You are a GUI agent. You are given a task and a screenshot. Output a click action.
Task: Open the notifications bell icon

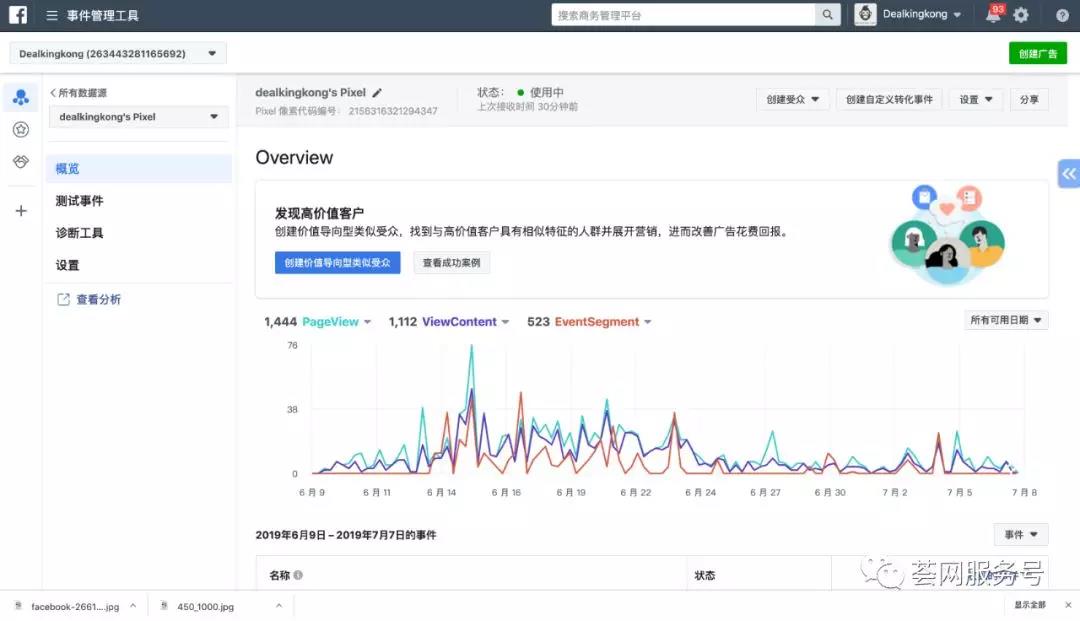(992, 14)
